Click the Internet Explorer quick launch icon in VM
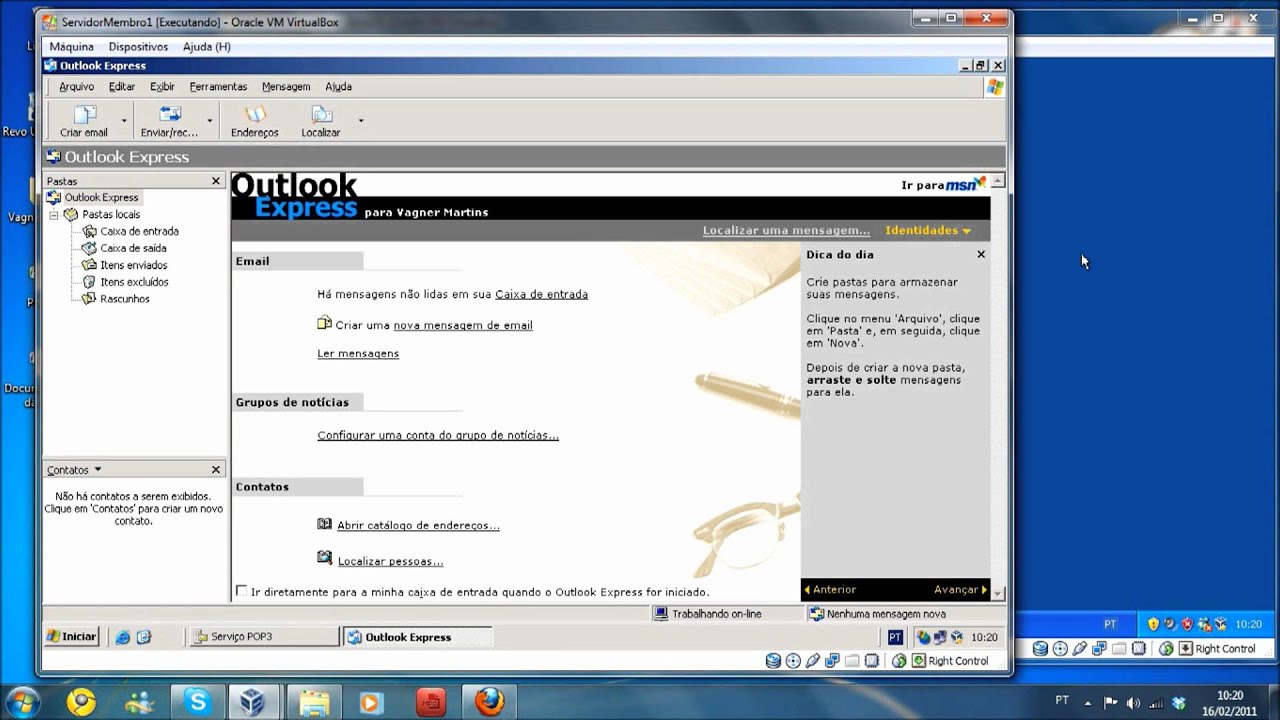Viewport: 1280px width, 720px height. coord(123,637)
